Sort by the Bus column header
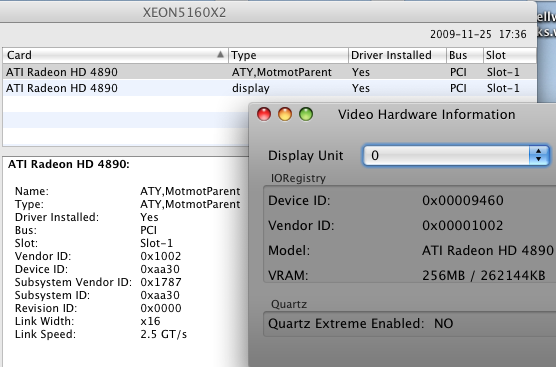 [465, 55]
